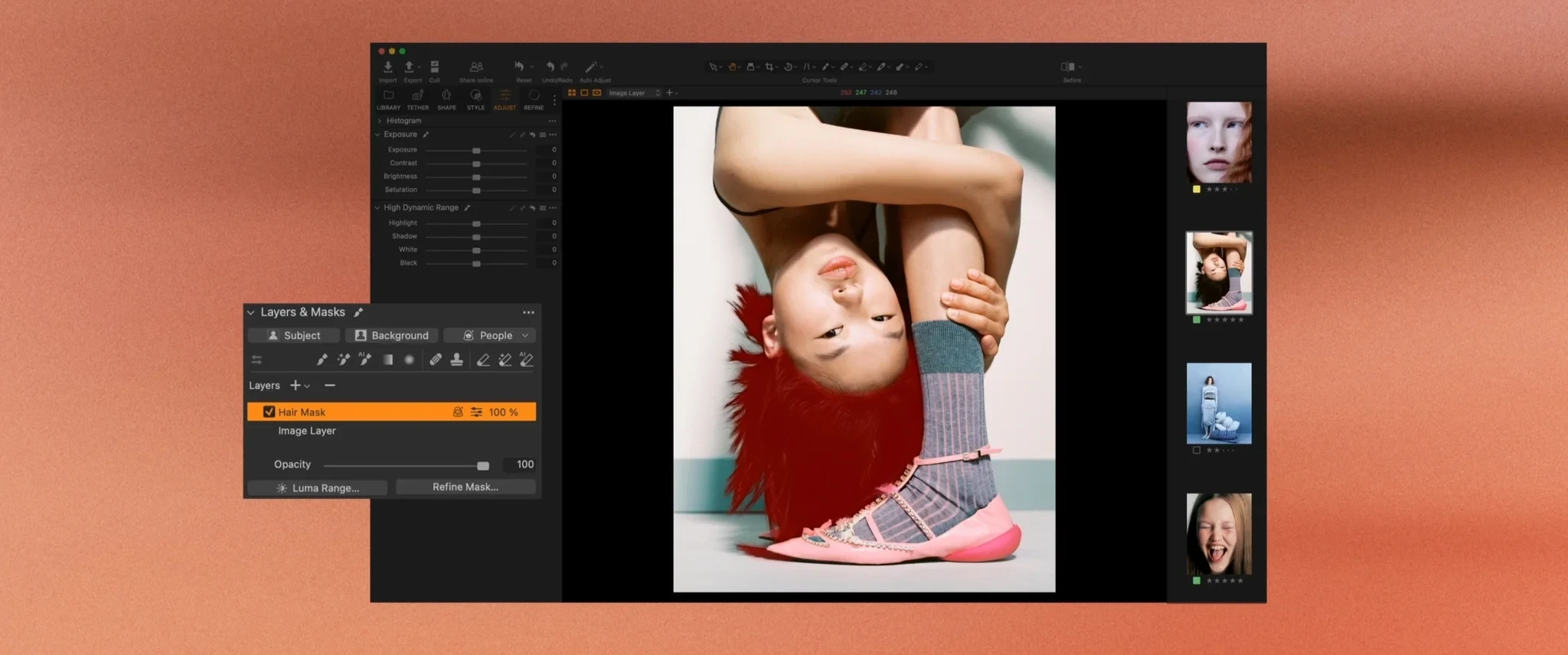Toggle yellow color tag on first thumbnail
This screenshot has width=1568, height=655.
point(1197,189)
